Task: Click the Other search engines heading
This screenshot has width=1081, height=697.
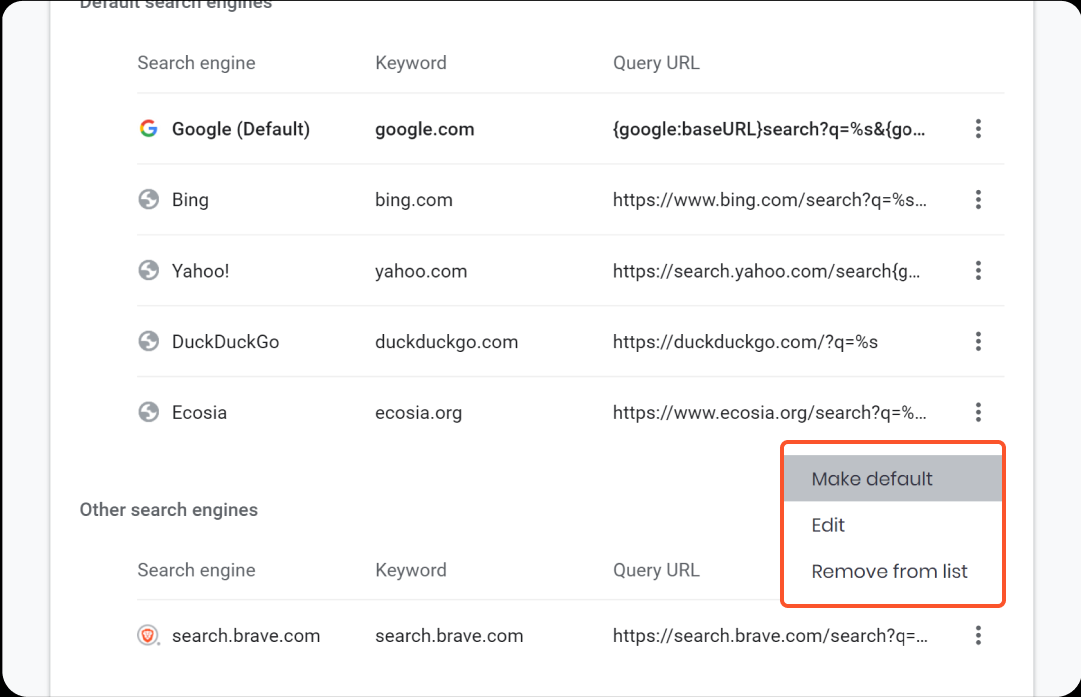Action: pyautogui.click(x=169, y=510)
